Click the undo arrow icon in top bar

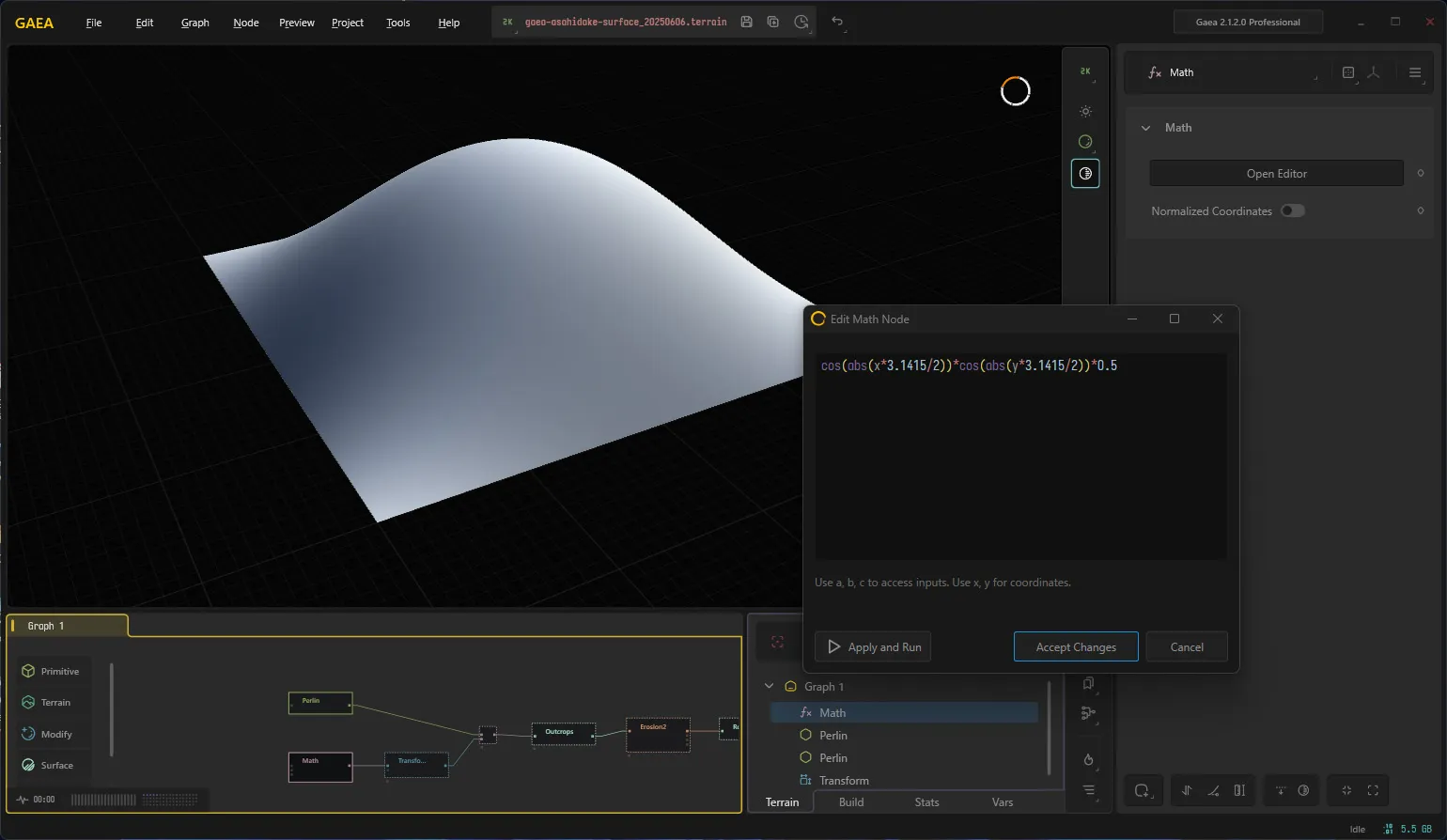point(837,22)
